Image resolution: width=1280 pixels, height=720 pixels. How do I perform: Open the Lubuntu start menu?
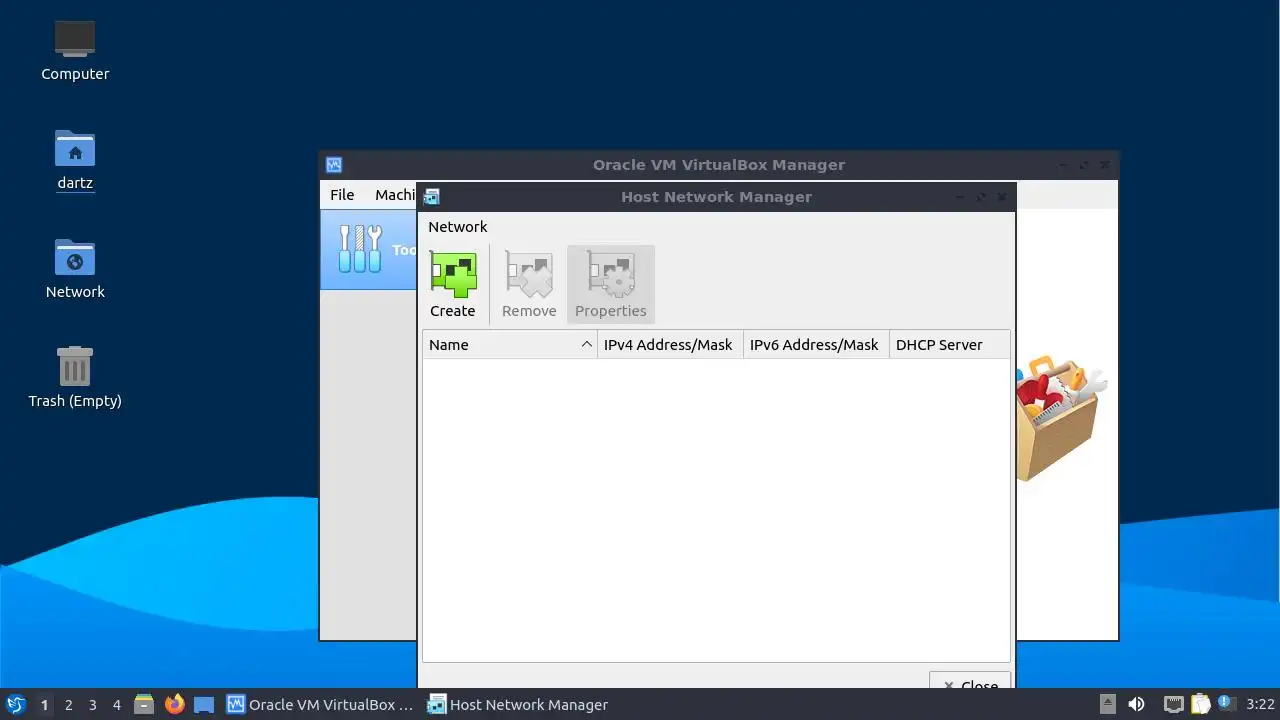pyautogui.click(x=16, y=705)
